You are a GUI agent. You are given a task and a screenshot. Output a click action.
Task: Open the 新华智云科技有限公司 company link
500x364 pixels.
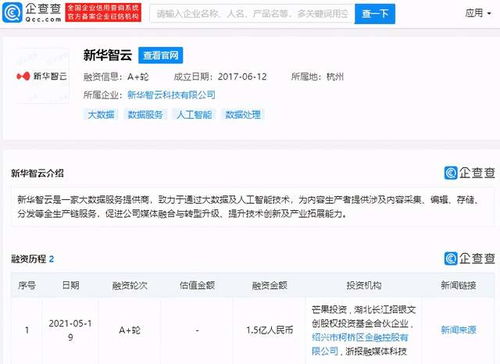pyautogui.click(x=171, y=95)
